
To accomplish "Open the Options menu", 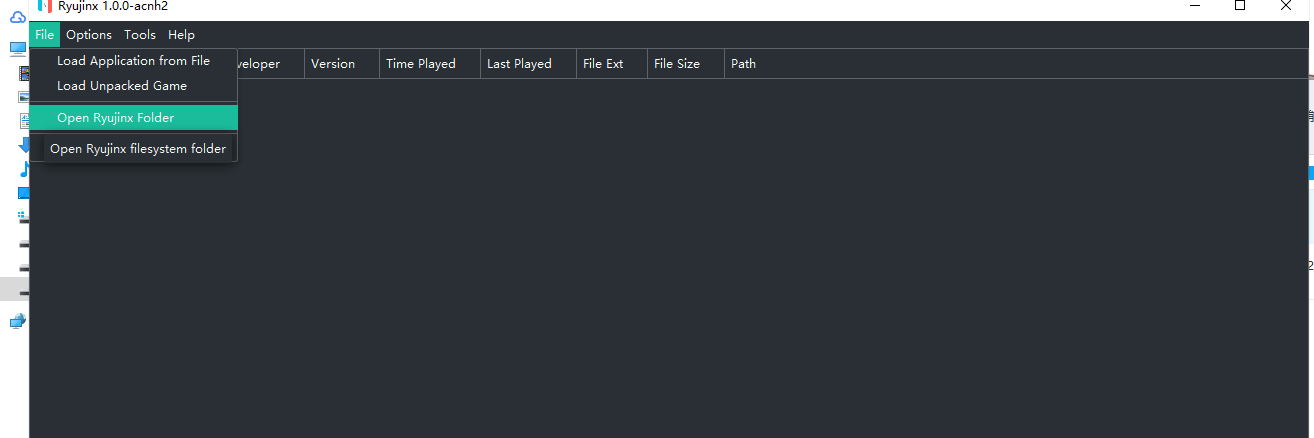I will pyautogui.click(x=89, y=35).
